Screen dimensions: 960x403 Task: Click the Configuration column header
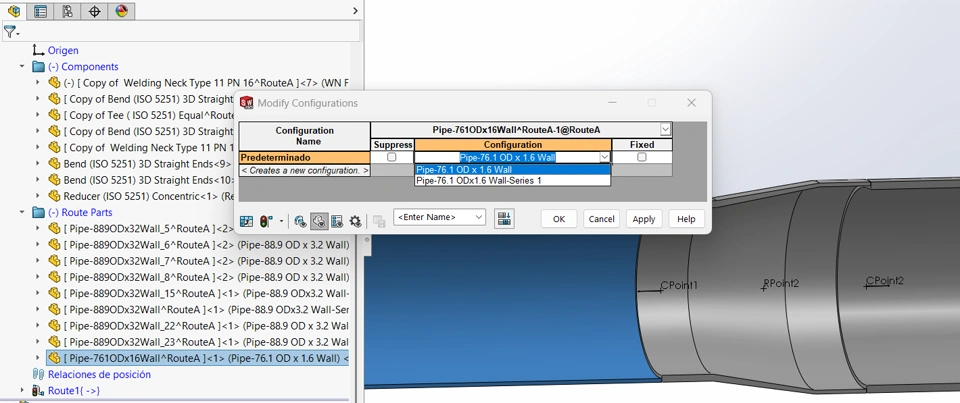coord(513,145)
